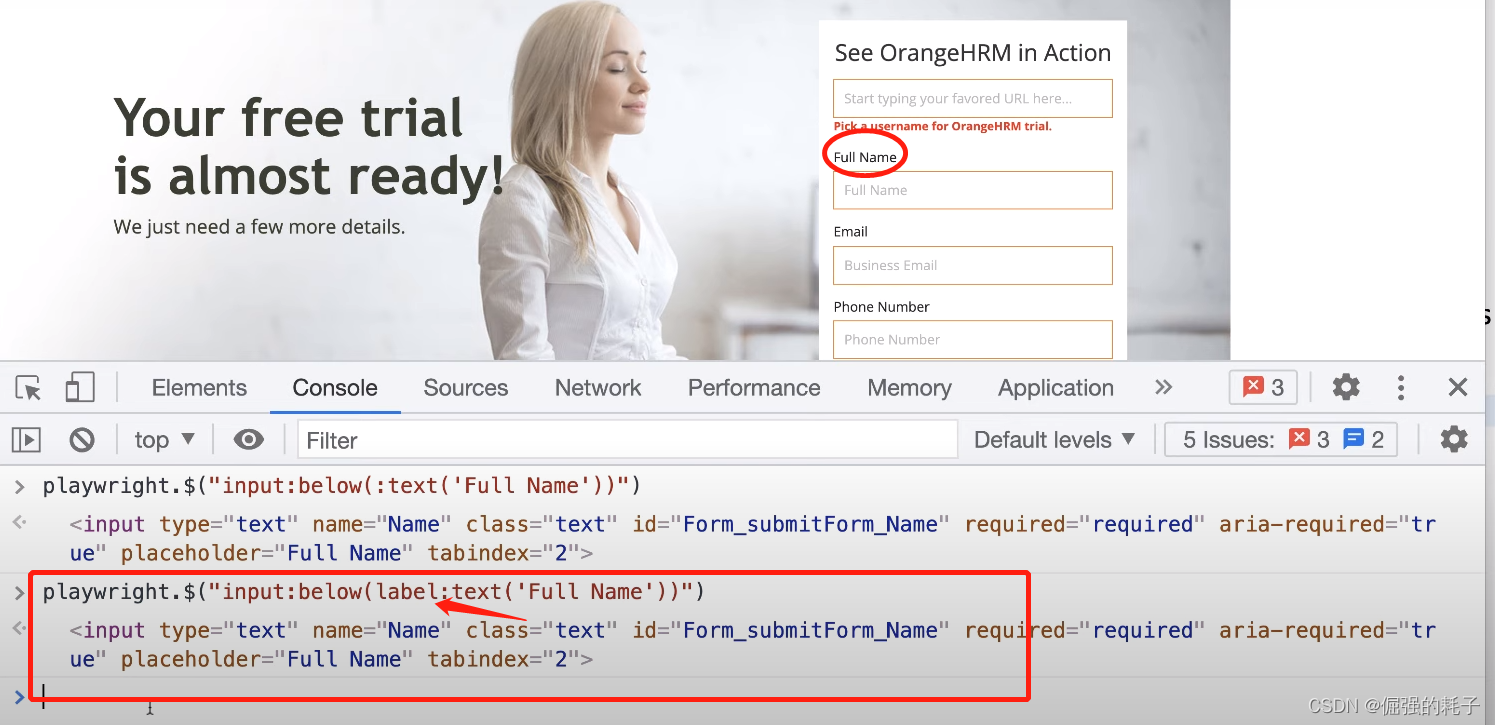The image size is (1495, 725).
Task: Click the Full Name label
Action: click(865, 157)
